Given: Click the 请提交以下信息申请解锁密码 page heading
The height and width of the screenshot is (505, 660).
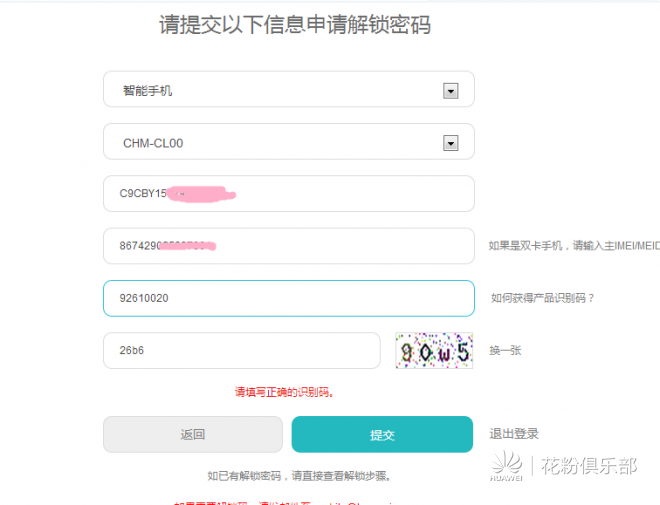Looking at the screenshot, I should [x=295, y=24].
